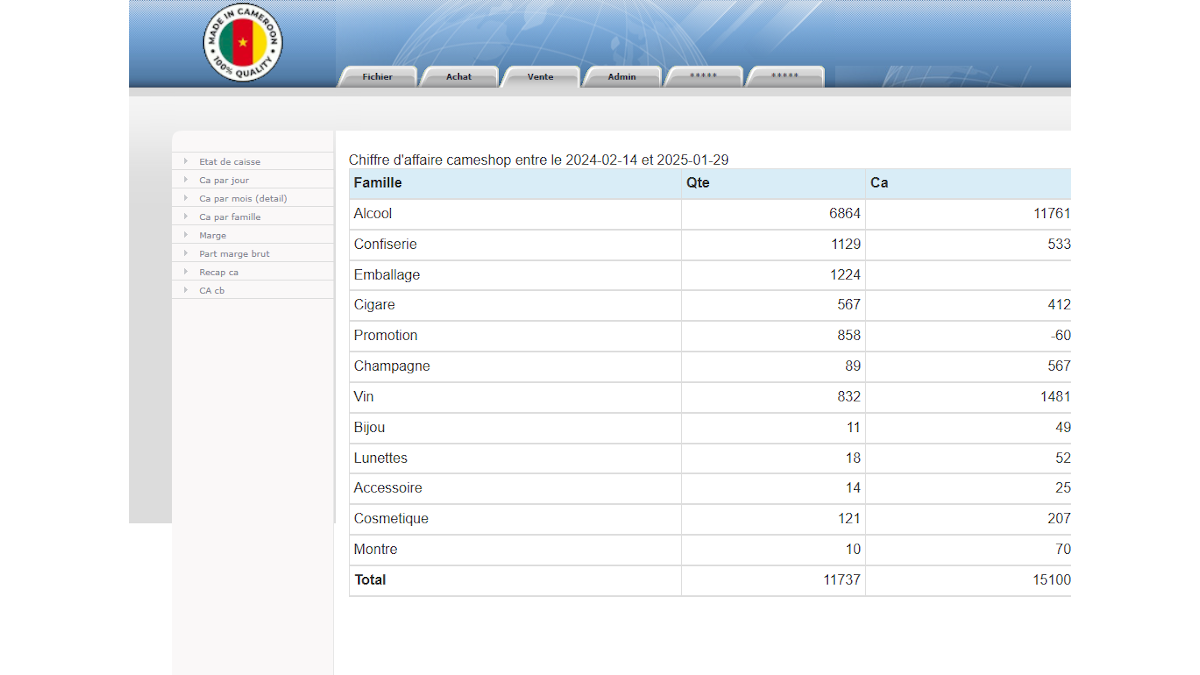This screenshot has width=1200, height=675.
Task: Open the Admin tab
Action: coord(622,77)
